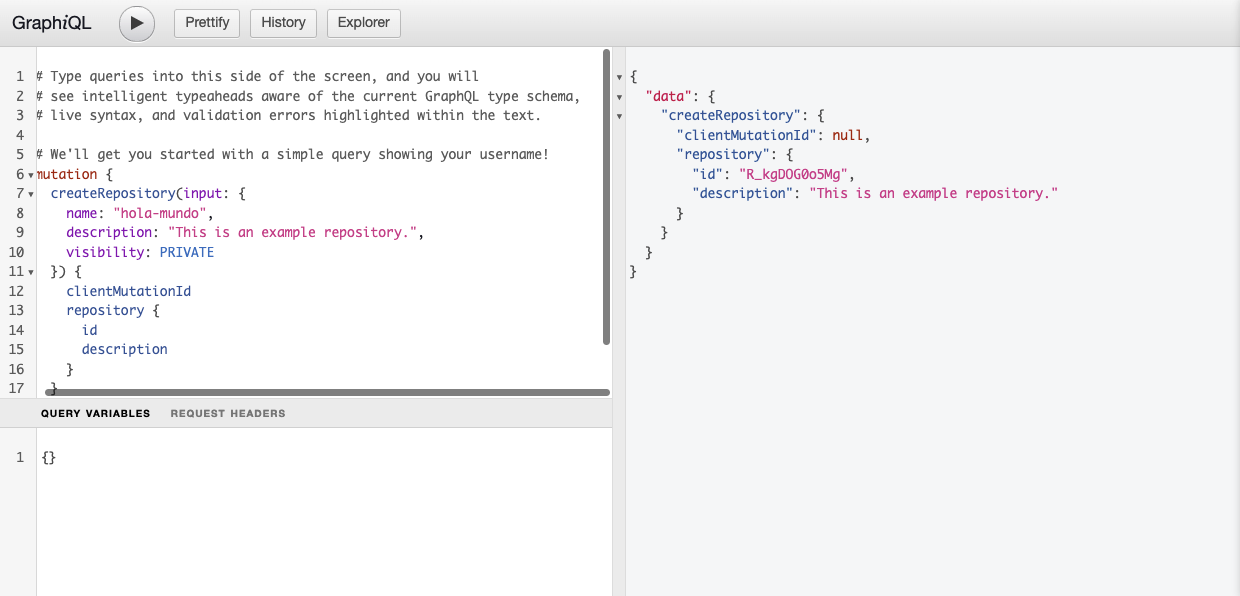
Task: Click the result description string value
Action: (933, 193)
